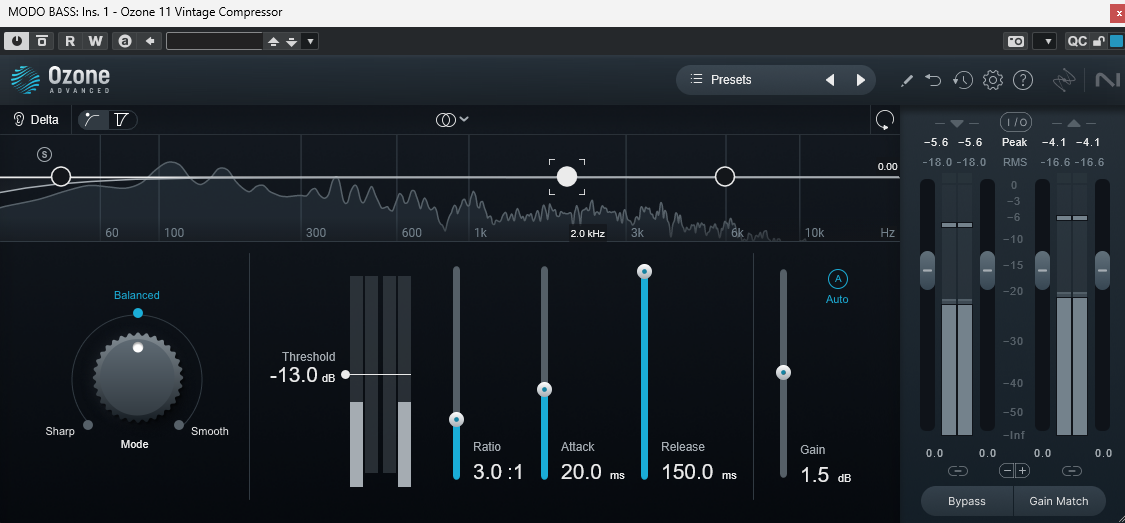1125x523 pixels.
Task: Click the iZotope scribble logo icon
Action: point(1063,80)
